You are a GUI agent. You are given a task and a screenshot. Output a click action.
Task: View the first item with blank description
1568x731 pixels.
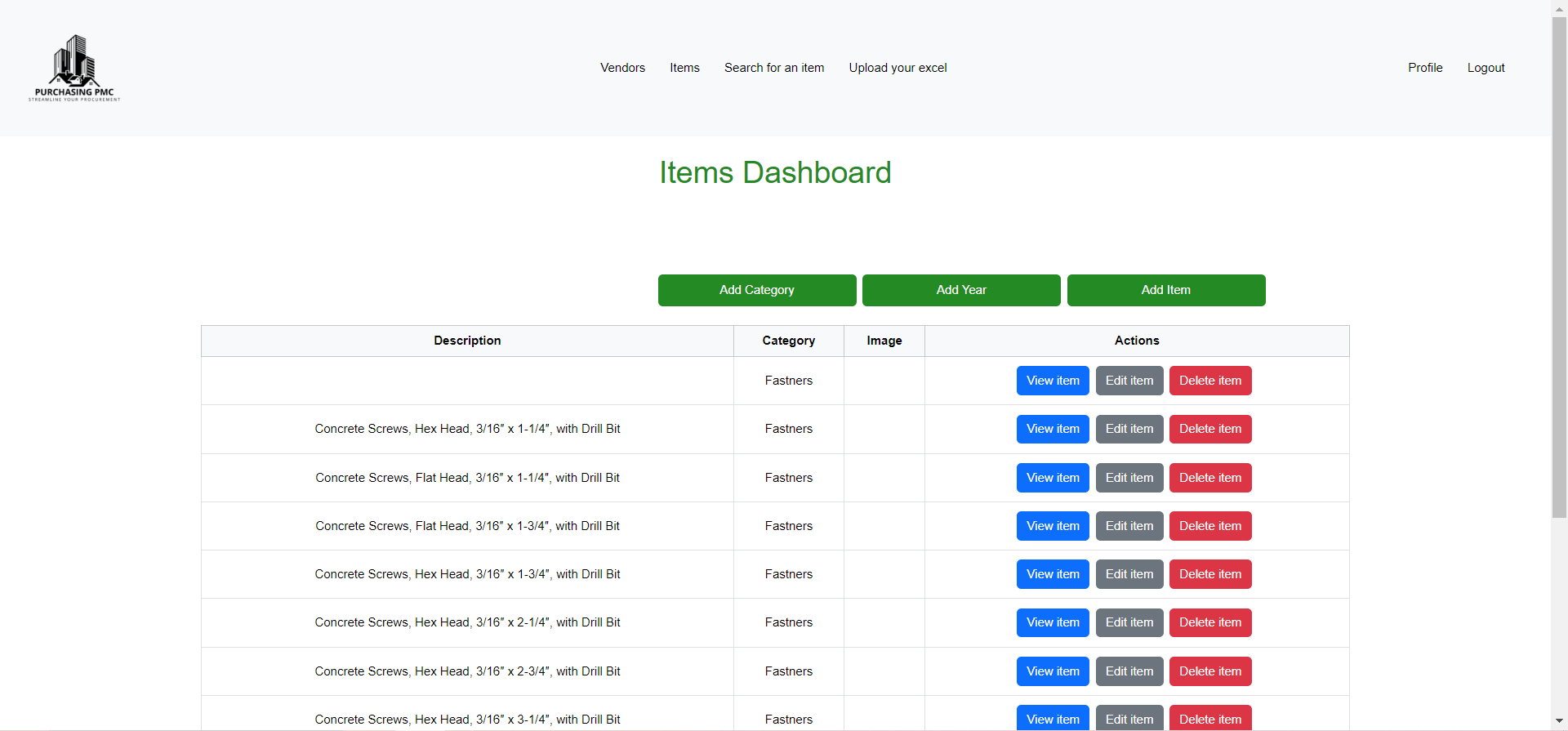click(1052, 381)
